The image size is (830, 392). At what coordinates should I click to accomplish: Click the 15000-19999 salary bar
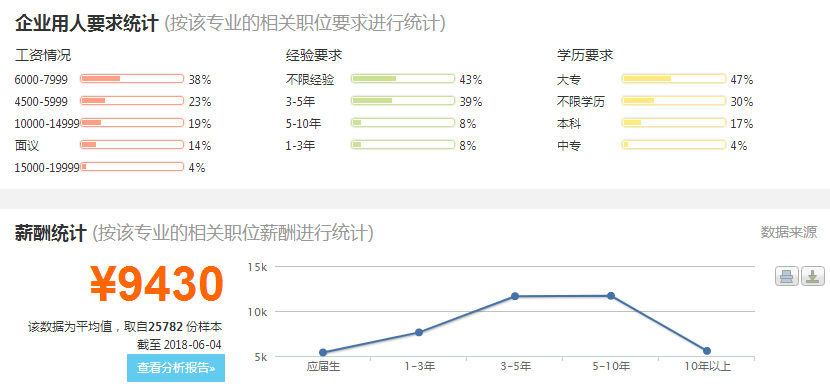tap(132, 167)
